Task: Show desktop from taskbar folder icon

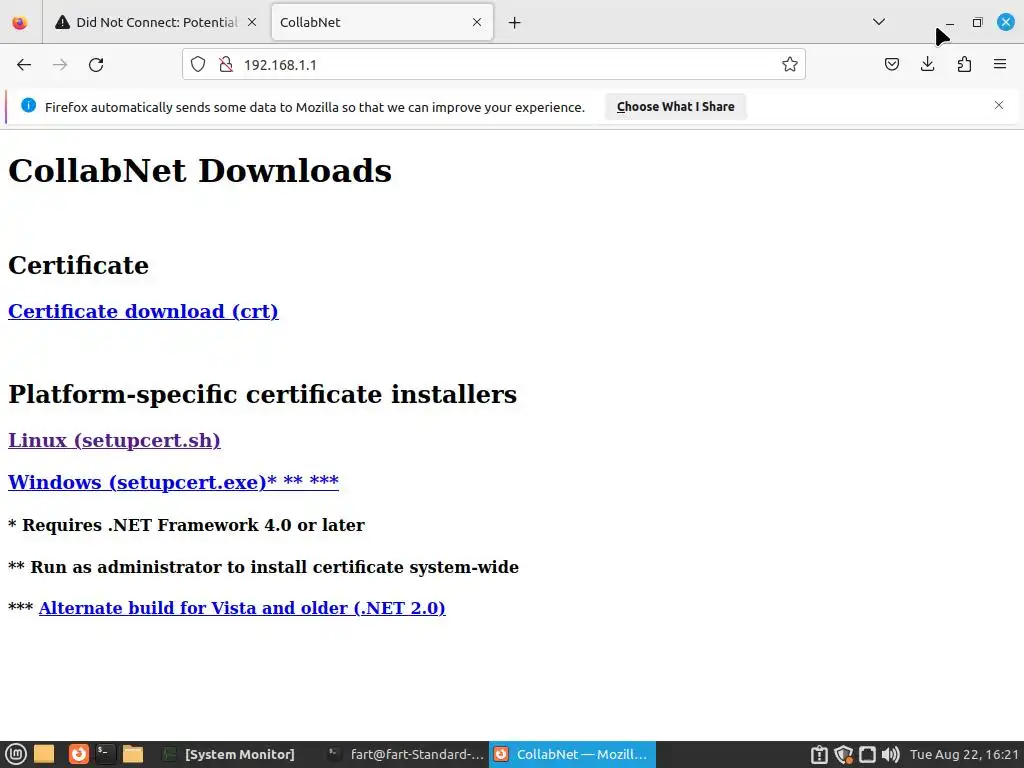Action: (x=44, y=754)
